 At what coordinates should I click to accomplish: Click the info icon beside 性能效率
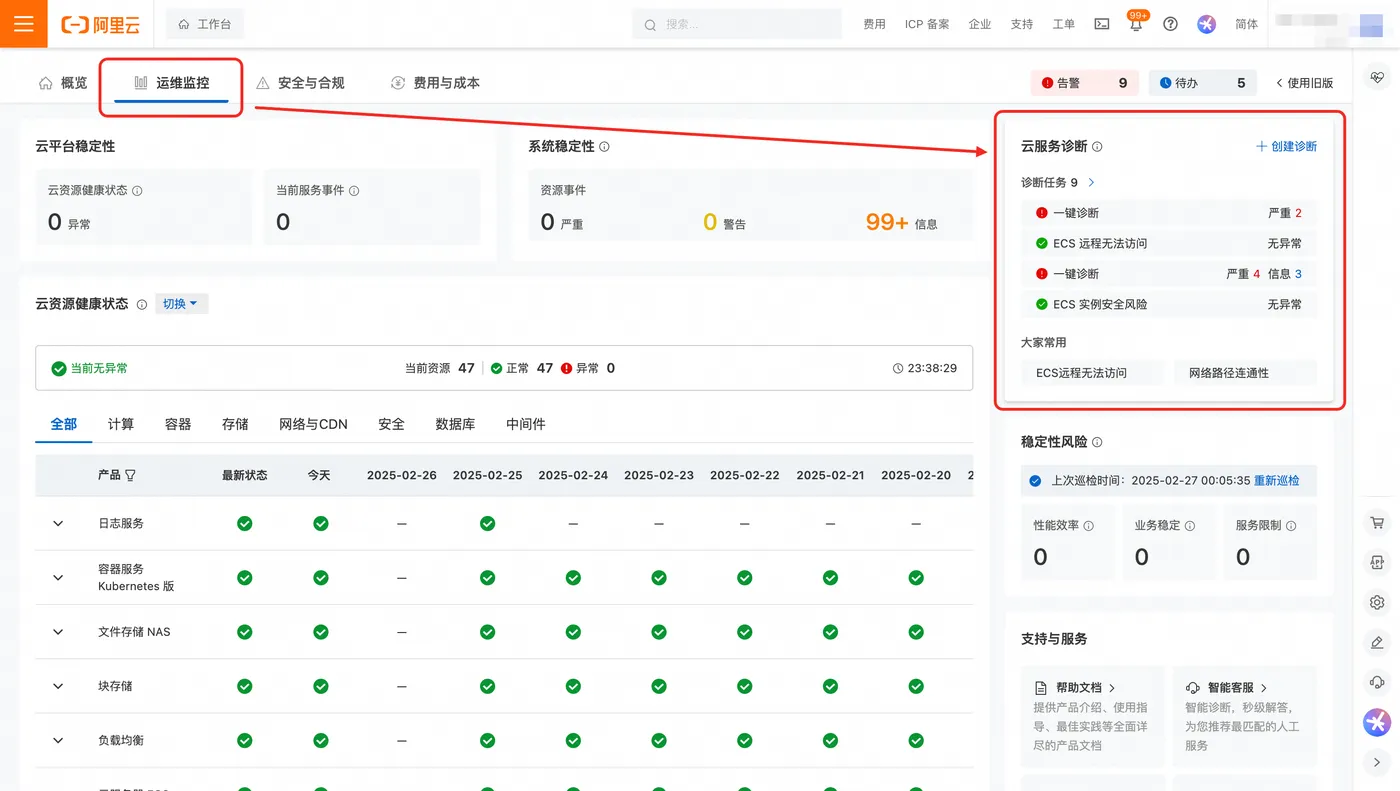click(x=1089, y=526)
